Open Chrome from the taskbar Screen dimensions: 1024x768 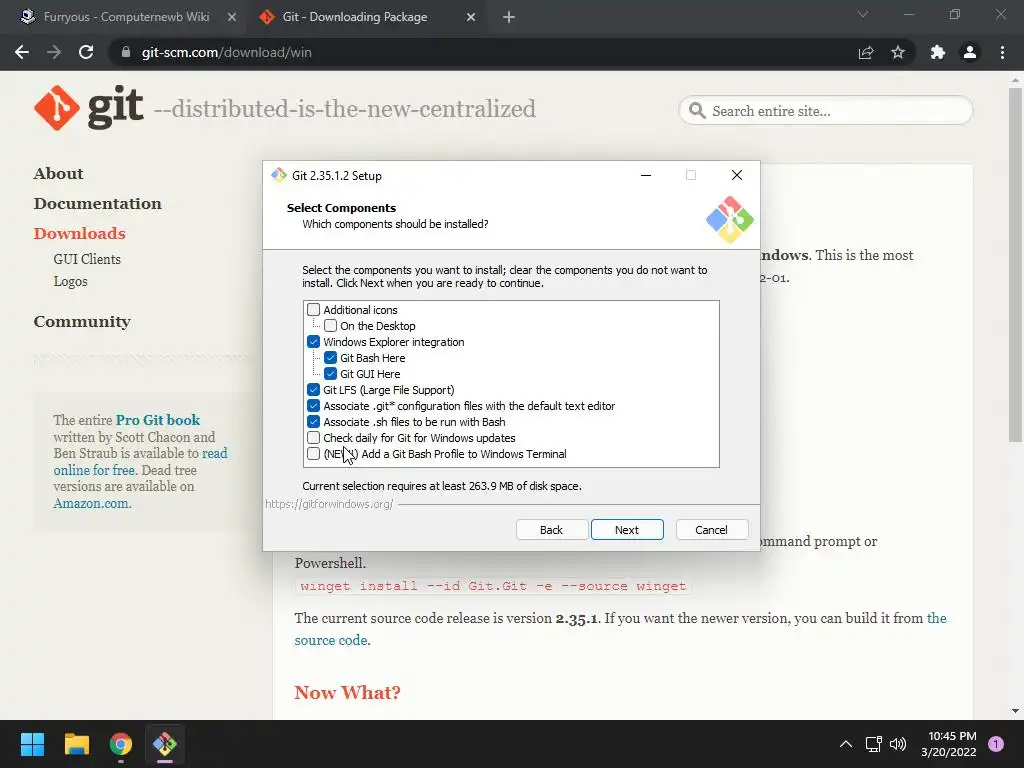pos(121,744)
